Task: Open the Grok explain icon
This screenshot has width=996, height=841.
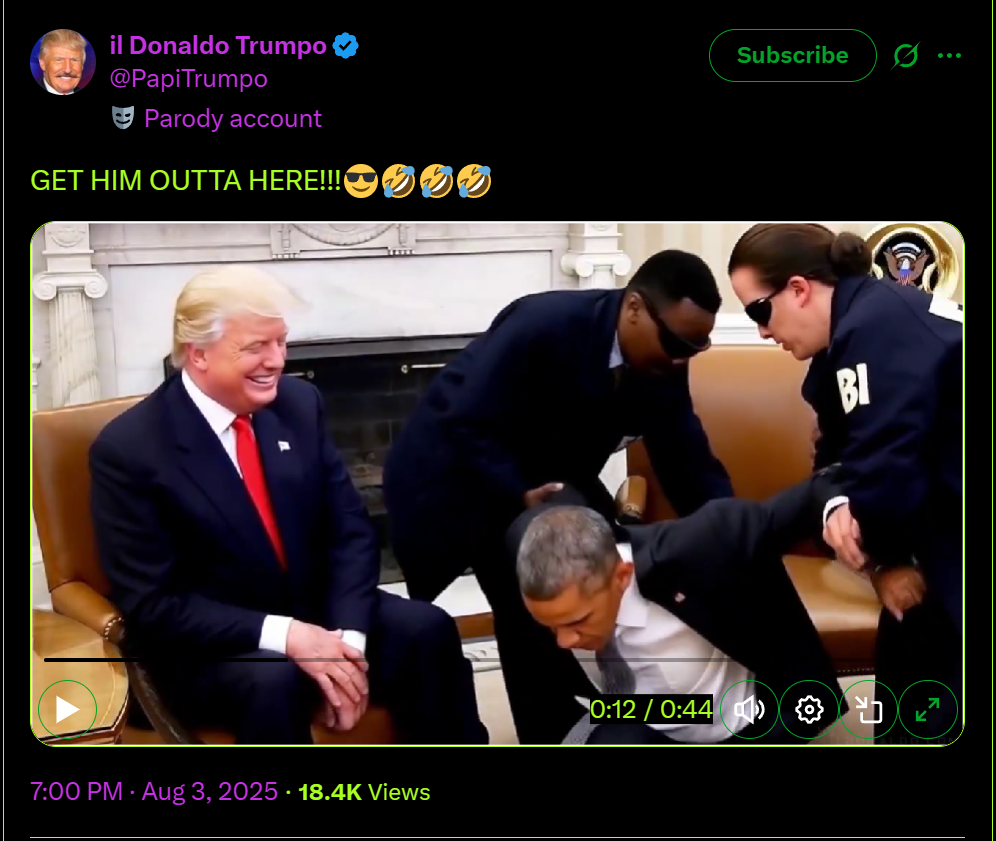Action: (x=905, y=55)
